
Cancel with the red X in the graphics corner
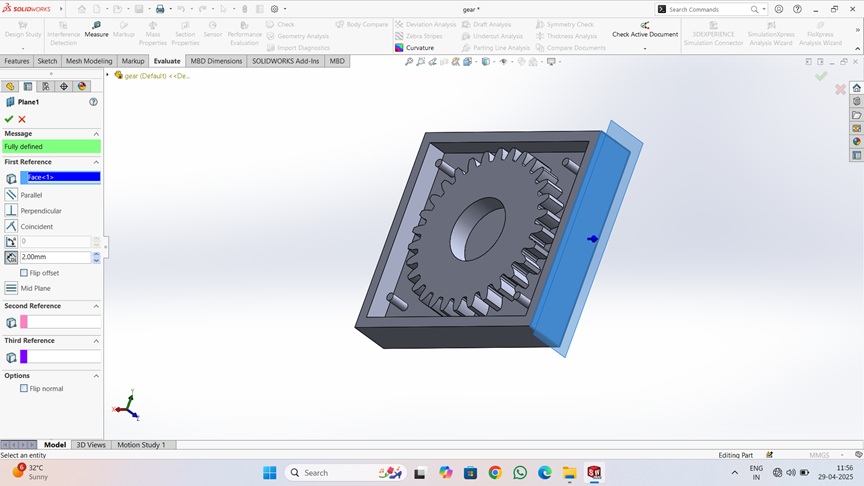pos(840,89)
